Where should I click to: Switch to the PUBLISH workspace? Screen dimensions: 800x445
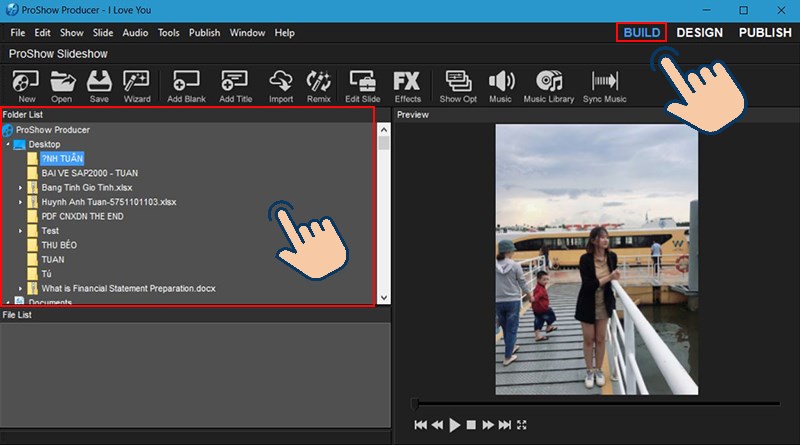[765, 33]
